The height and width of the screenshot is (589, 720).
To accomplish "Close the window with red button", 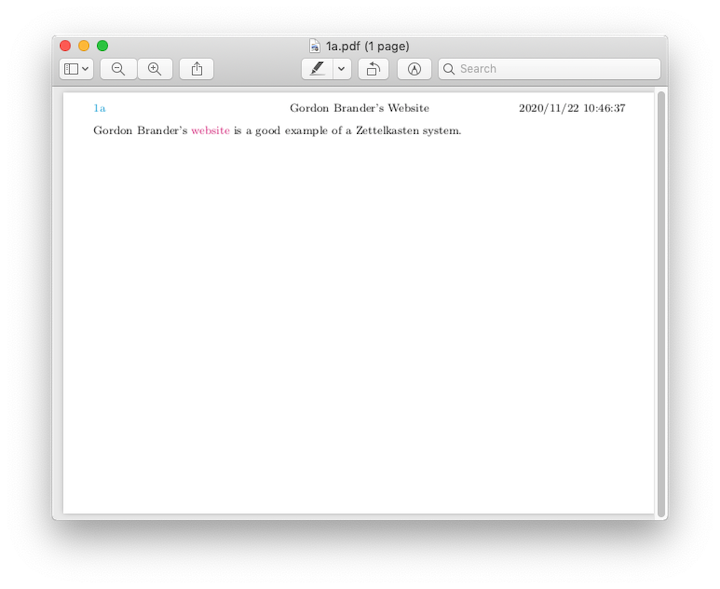I will click(65, 46).
